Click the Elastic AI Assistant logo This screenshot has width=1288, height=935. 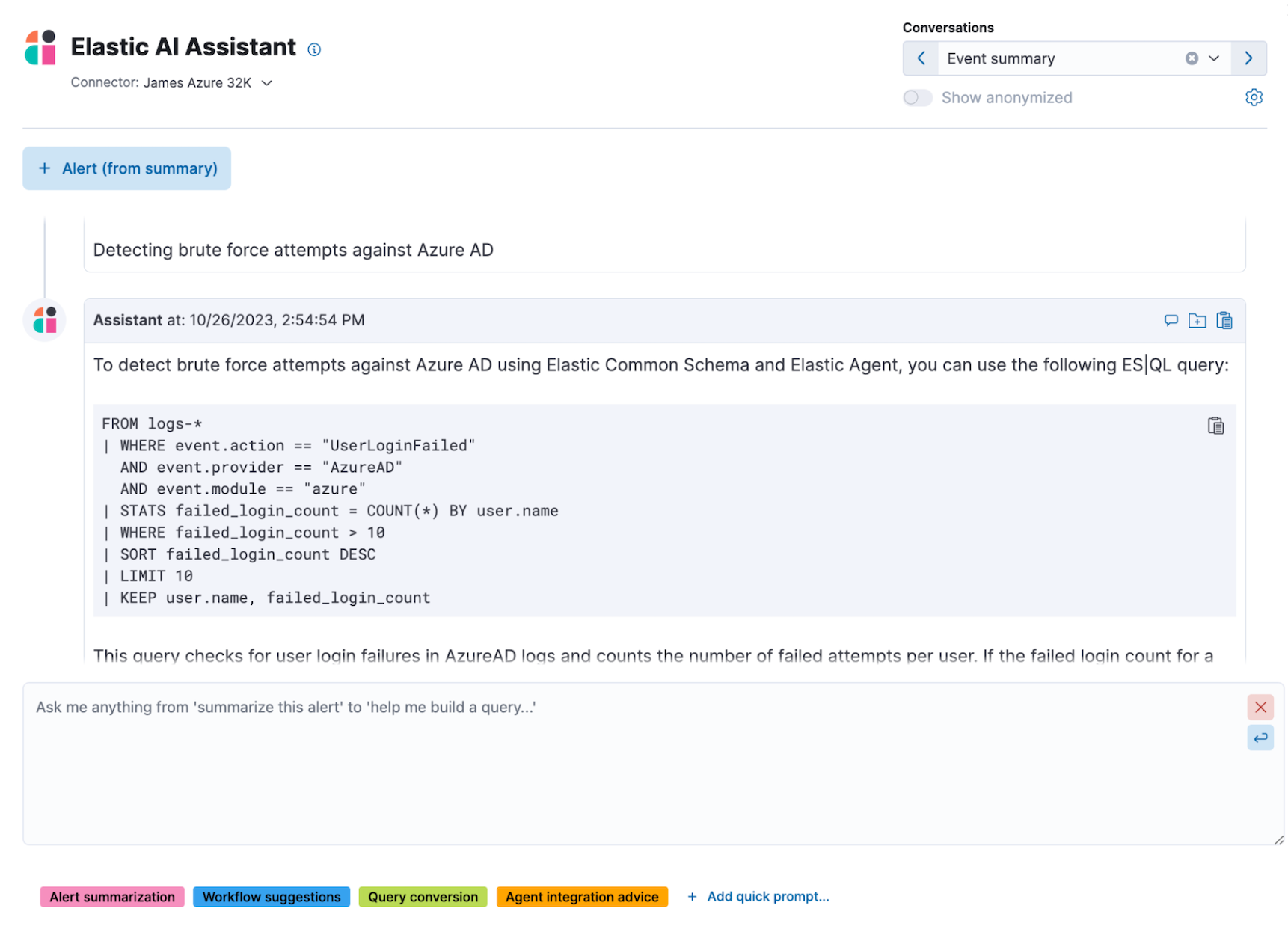[40, 48]
